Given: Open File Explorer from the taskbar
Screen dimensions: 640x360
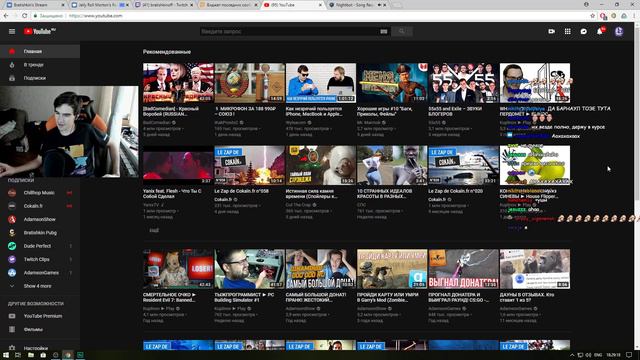Looking at the screenshot, I should 31,355.
